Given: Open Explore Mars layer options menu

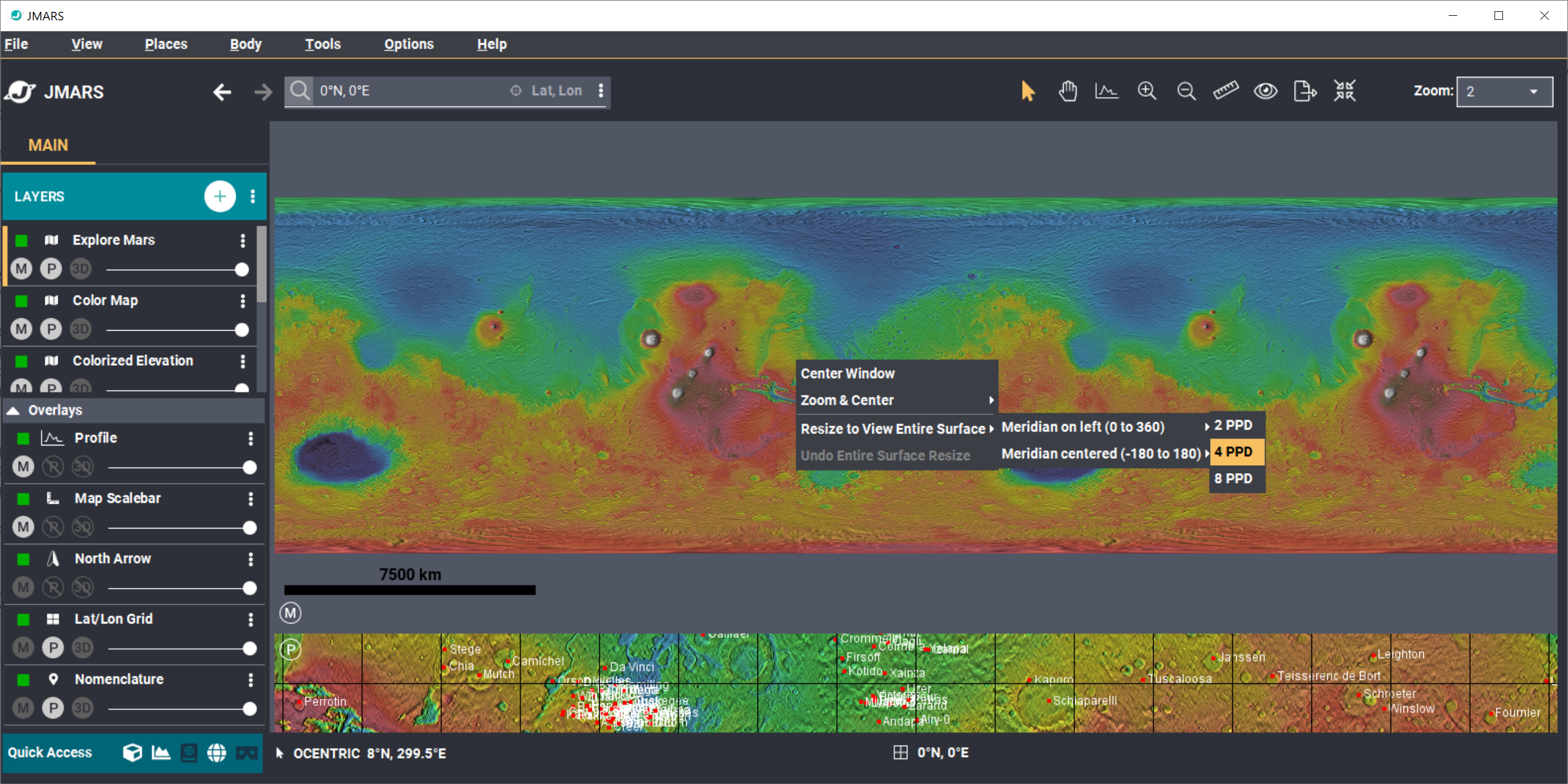Looking at the screenshot, I should [243, 240].
